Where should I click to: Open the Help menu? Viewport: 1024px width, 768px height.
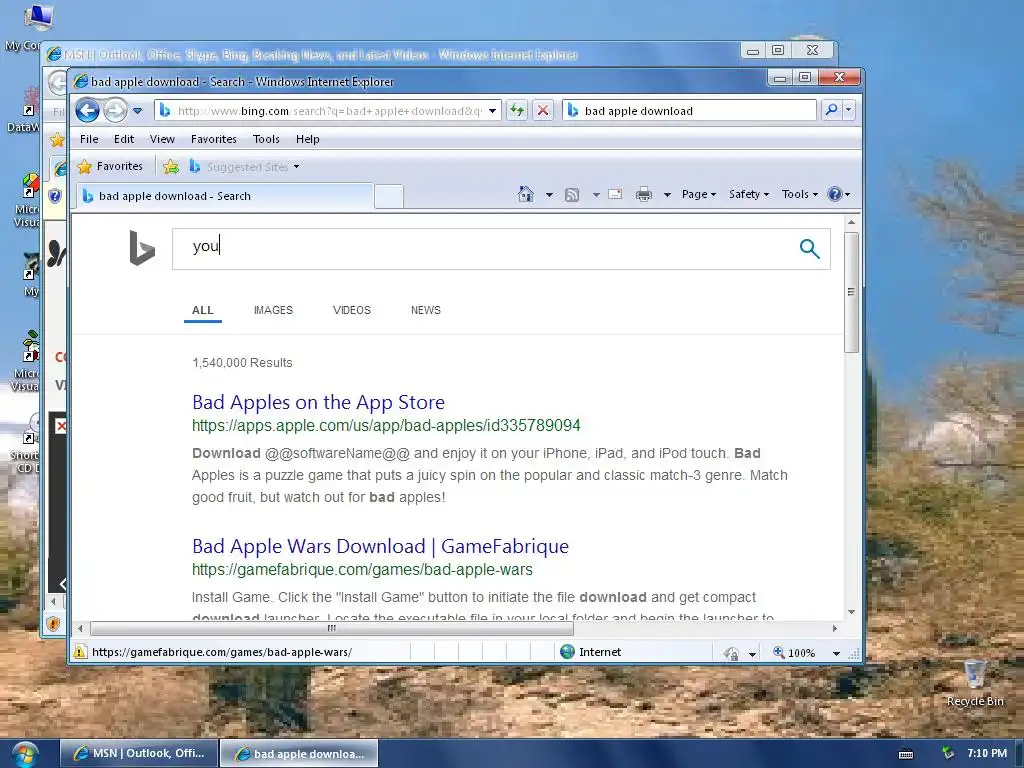tap(308, 139)
